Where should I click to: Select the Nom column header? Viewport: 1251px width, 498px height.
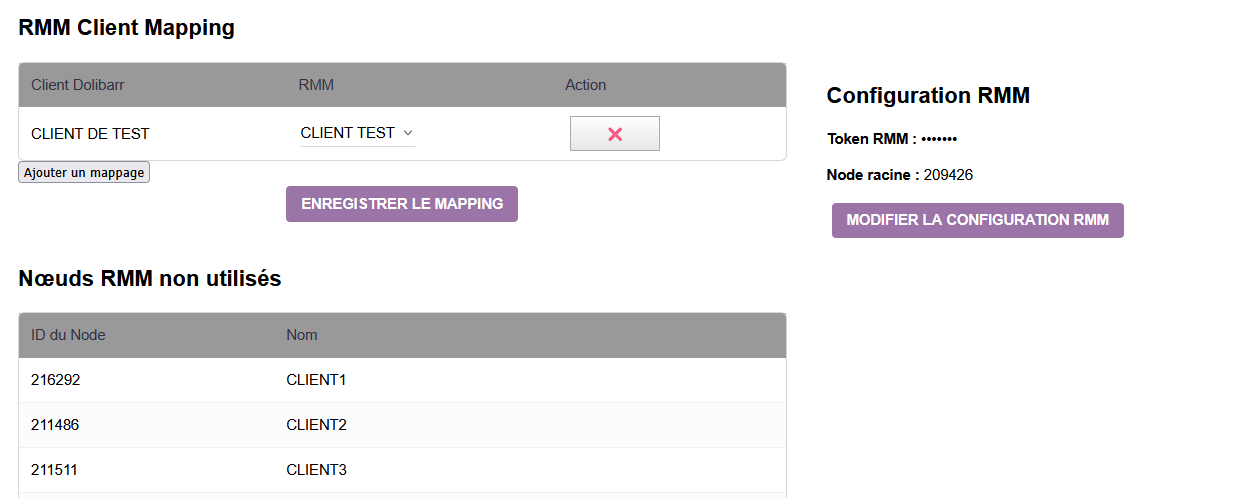point(301,335)
